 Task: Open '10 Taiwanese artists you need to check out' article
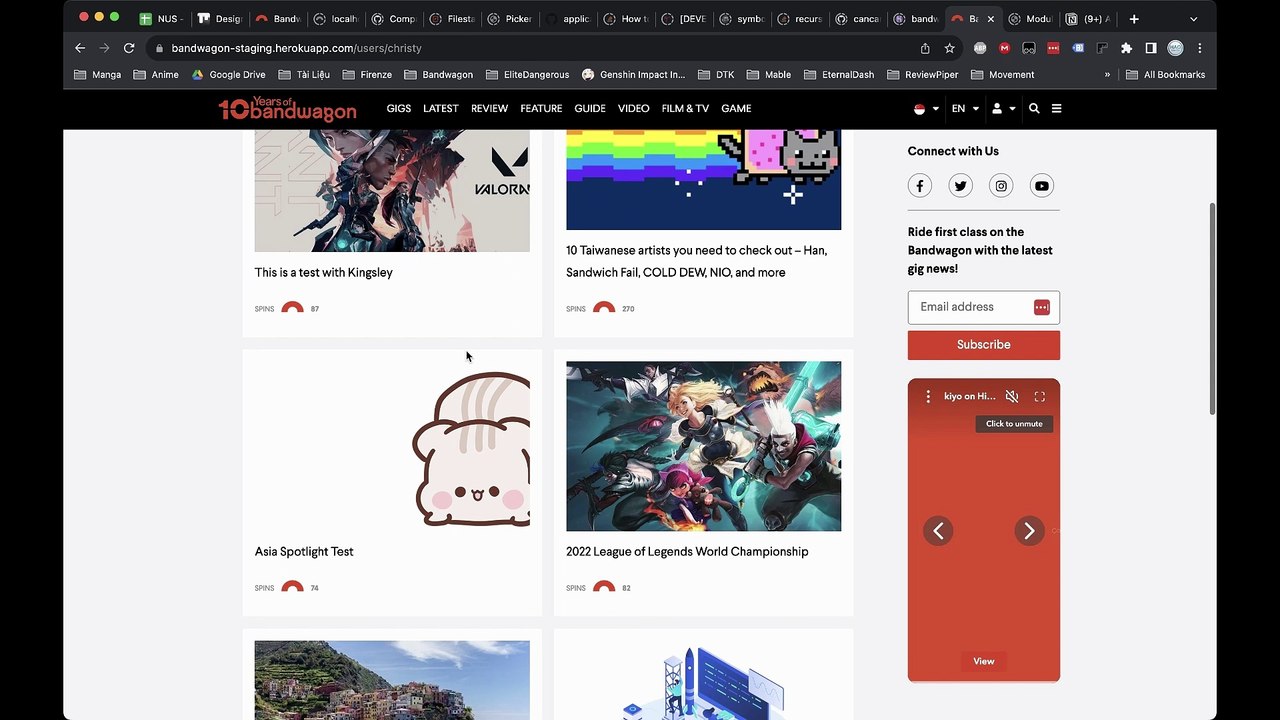(697, 262)
